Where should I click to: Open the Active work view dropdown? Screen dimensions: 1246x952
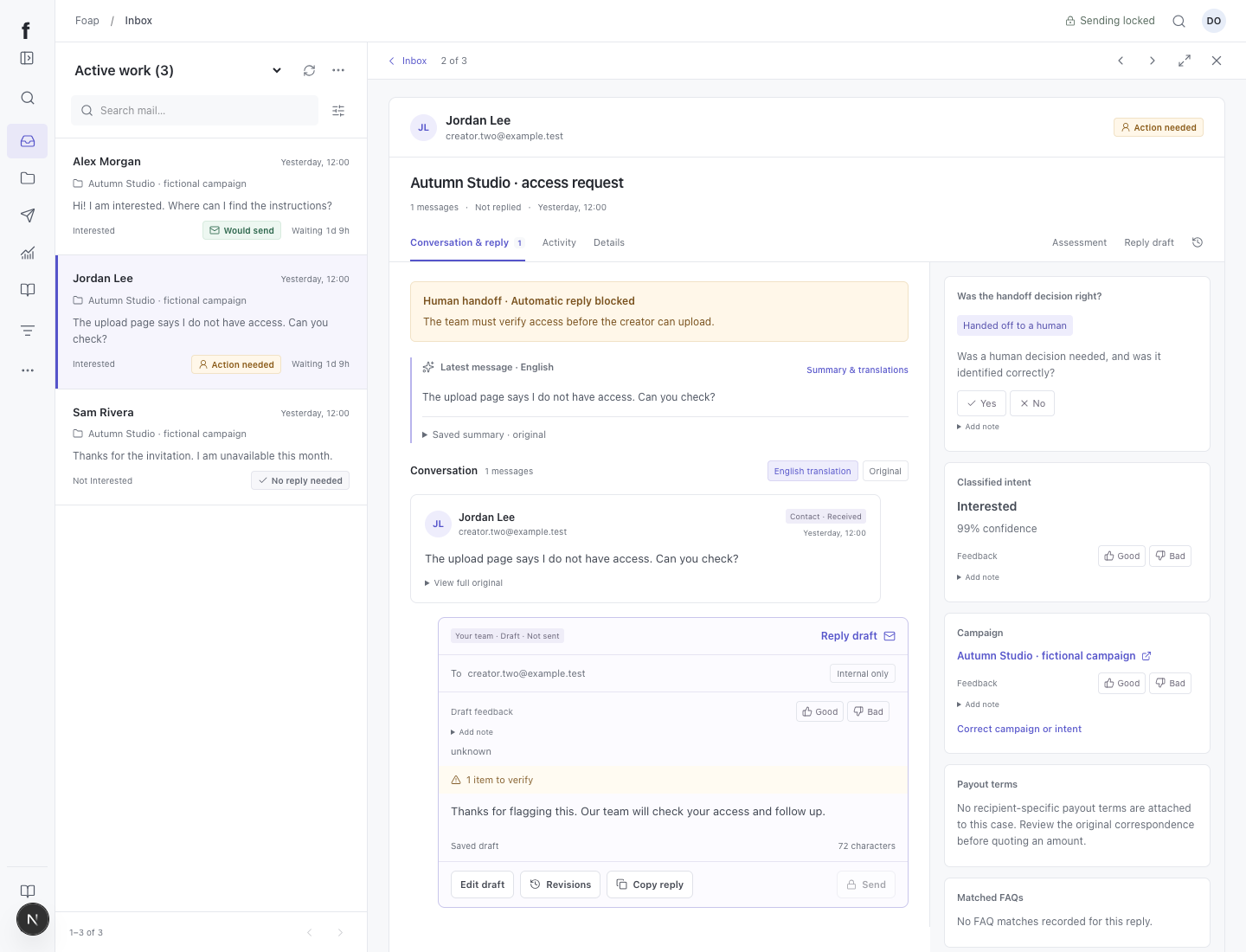(277, 70)
